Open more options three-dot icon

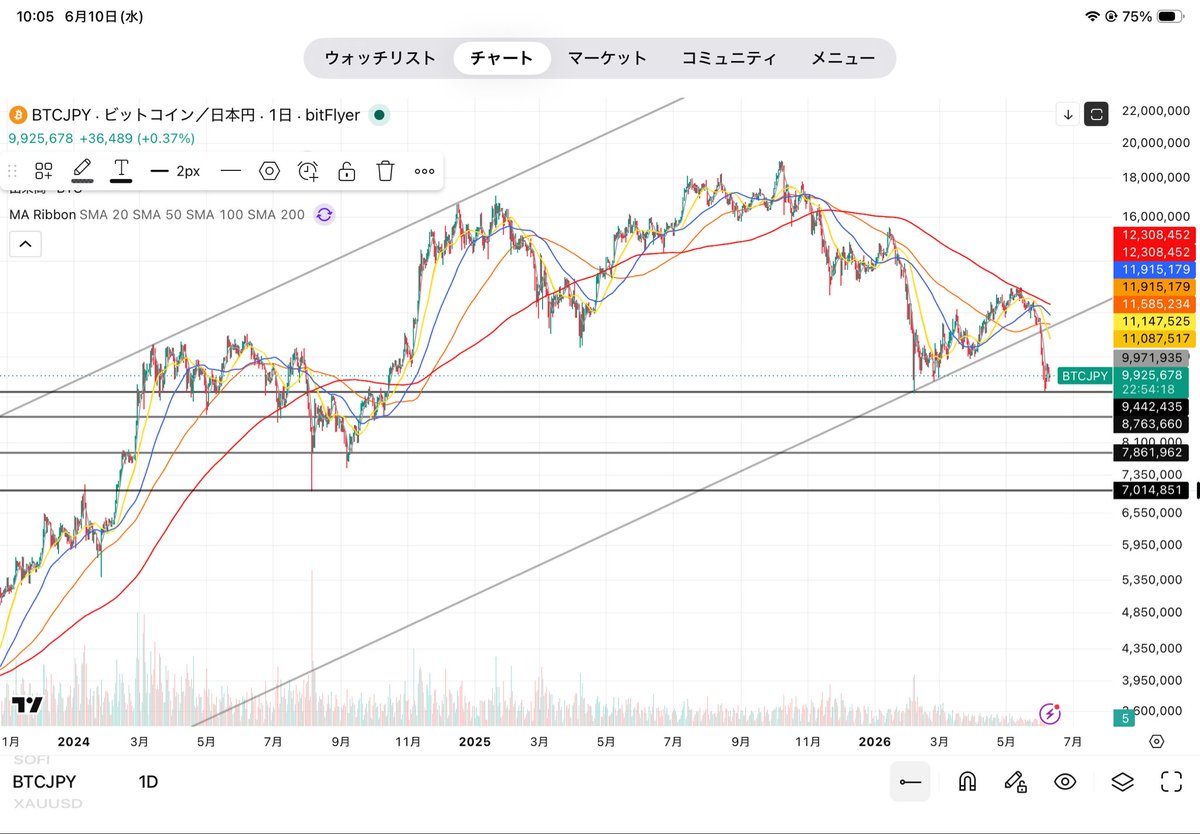click(424, 171)
